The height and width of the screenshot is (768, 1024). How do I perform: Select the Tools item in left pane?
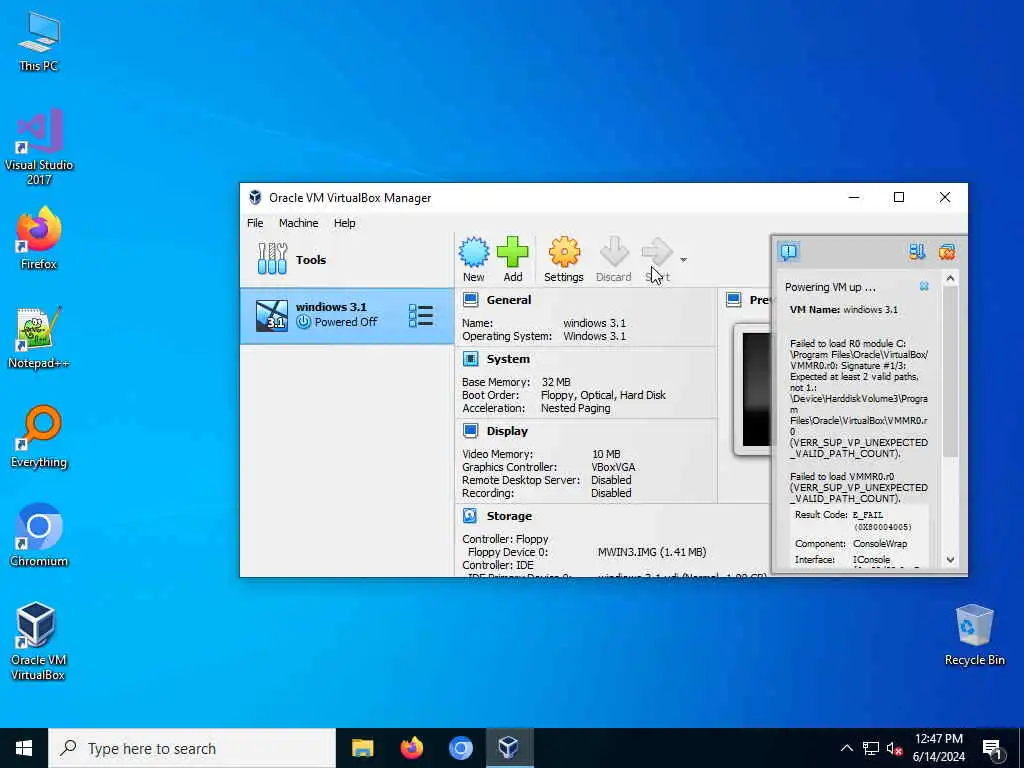click(346, 259)
